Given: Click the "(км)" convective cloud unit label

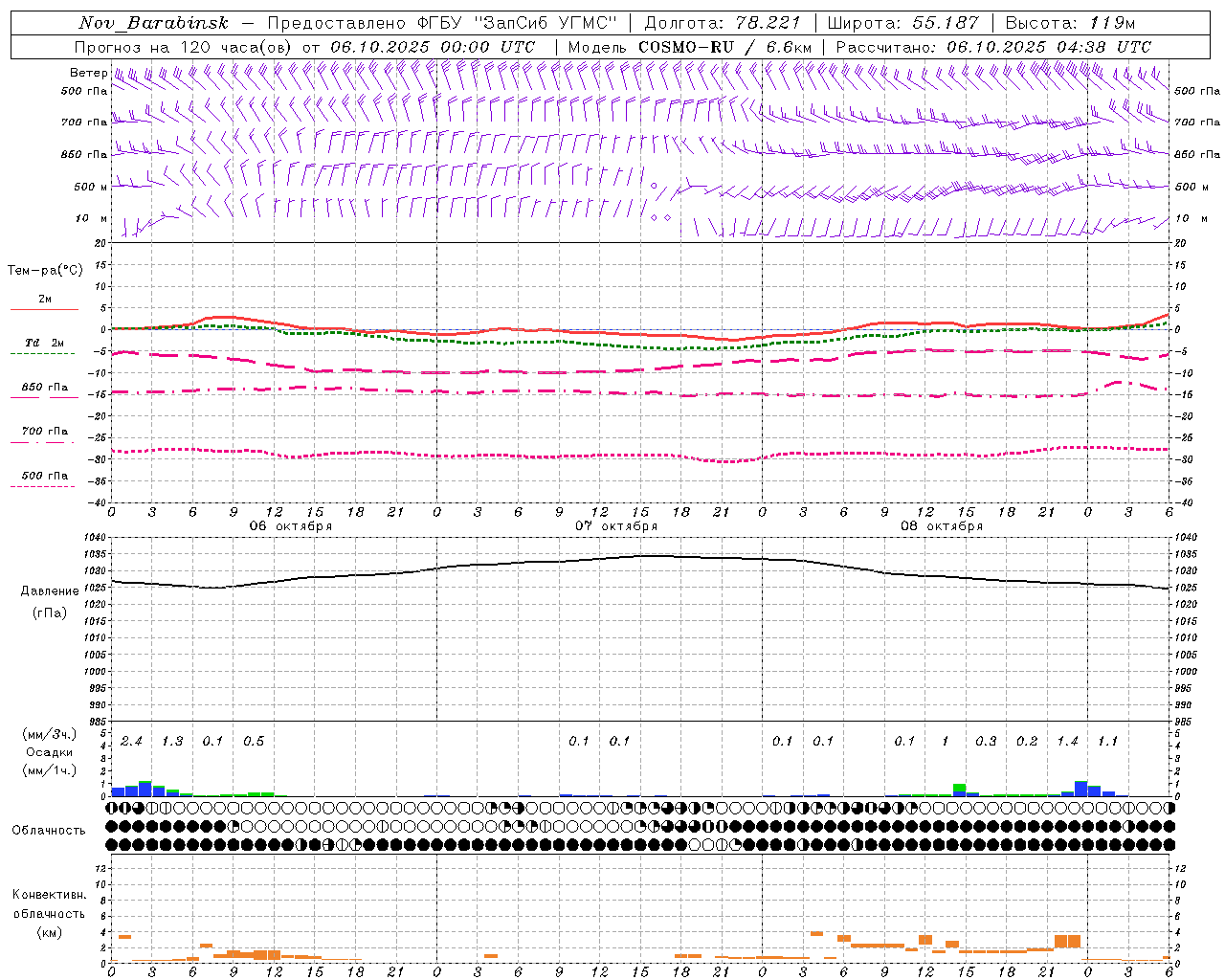Looking at the screenshot, I should 49,932.
